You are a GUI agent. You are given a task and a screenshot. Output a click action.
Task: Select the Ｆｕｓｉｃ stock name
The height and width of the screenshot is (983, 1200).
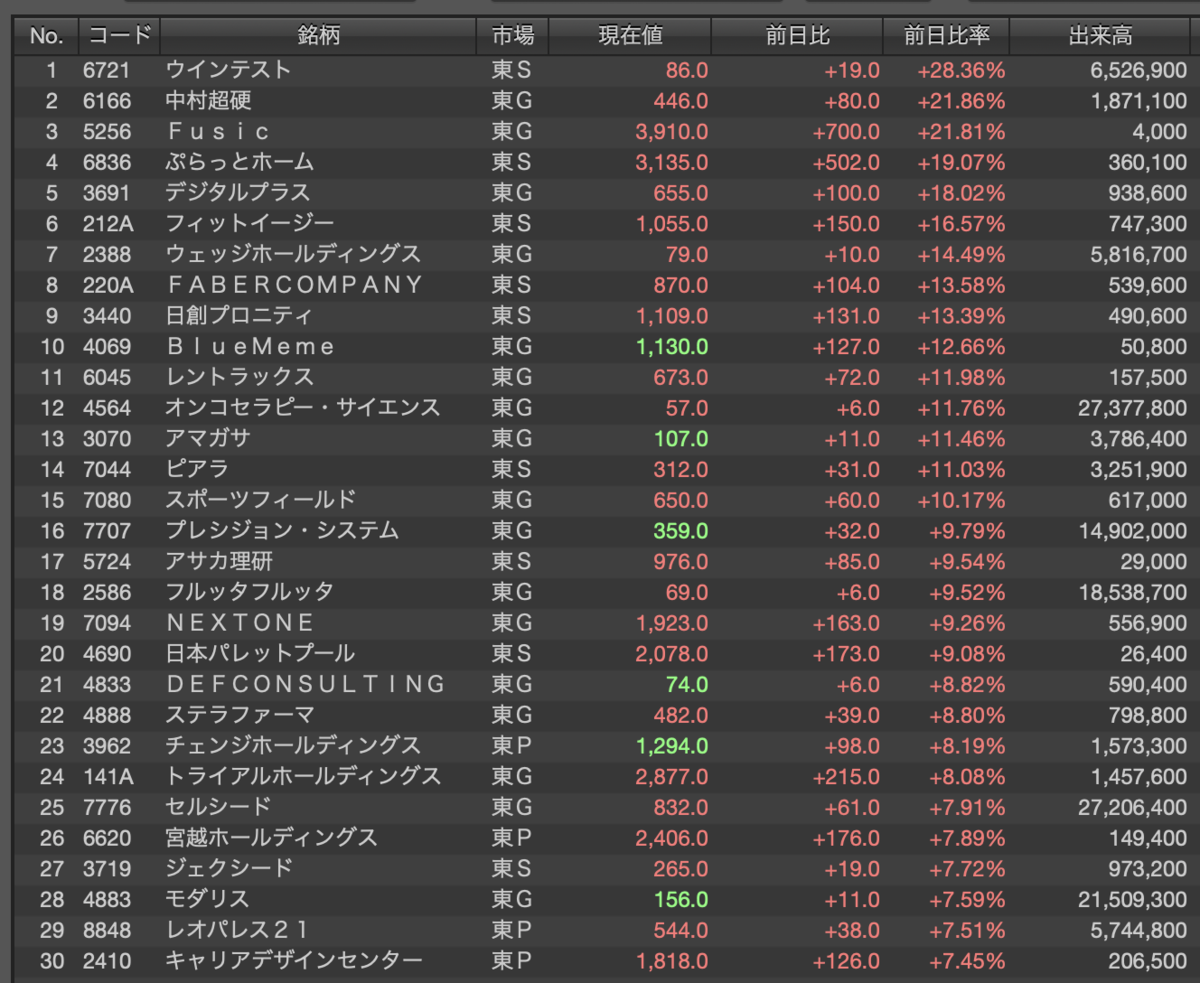coord(218,132)
